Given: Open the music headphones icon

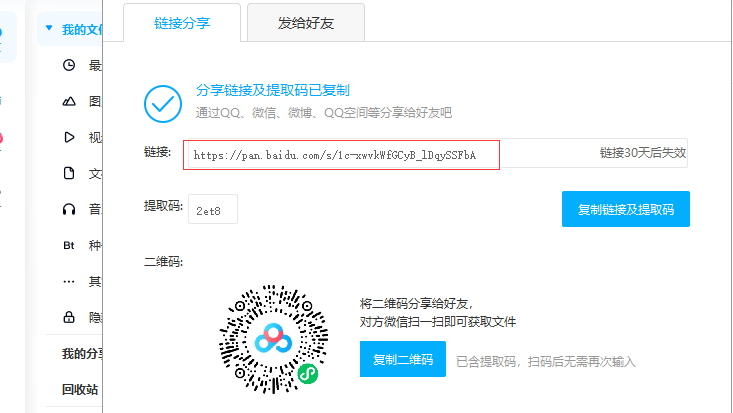Looking at the screenshot, I should point(69,209).
